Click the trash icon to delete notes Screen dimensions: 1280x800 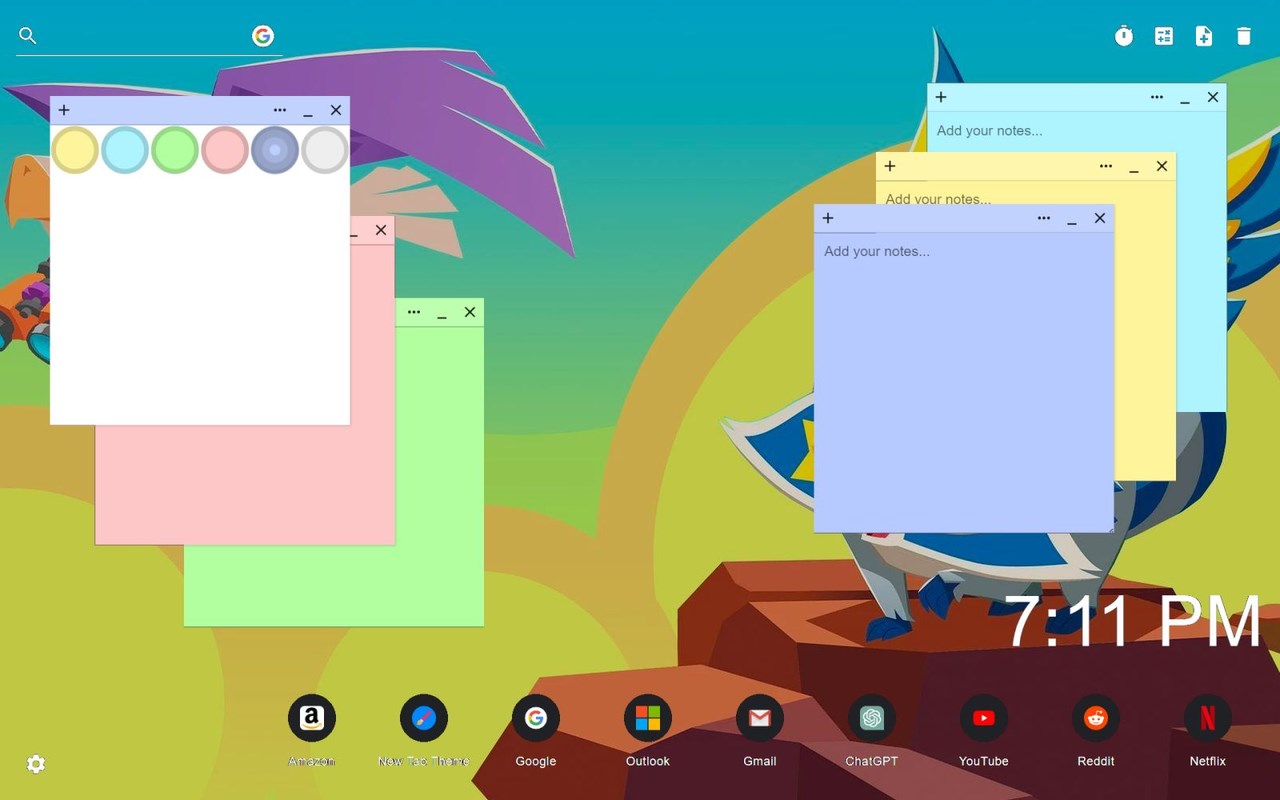tap(1244, 36)
